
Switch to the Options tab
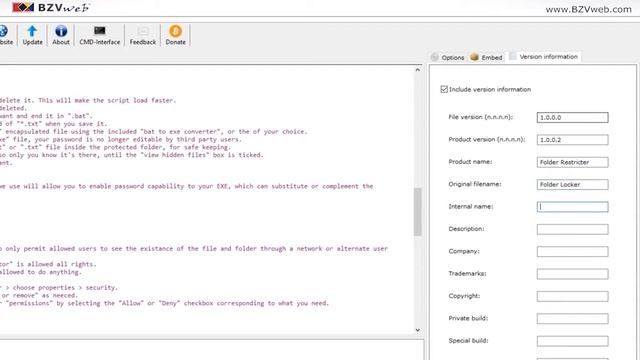coord(448,57)
